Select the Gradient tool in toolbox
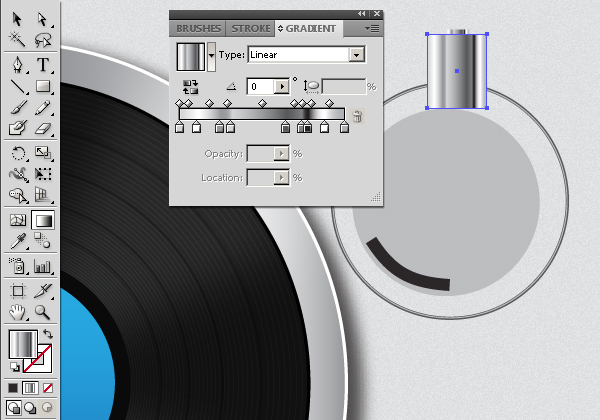600x420 pixels. (43, 220)
